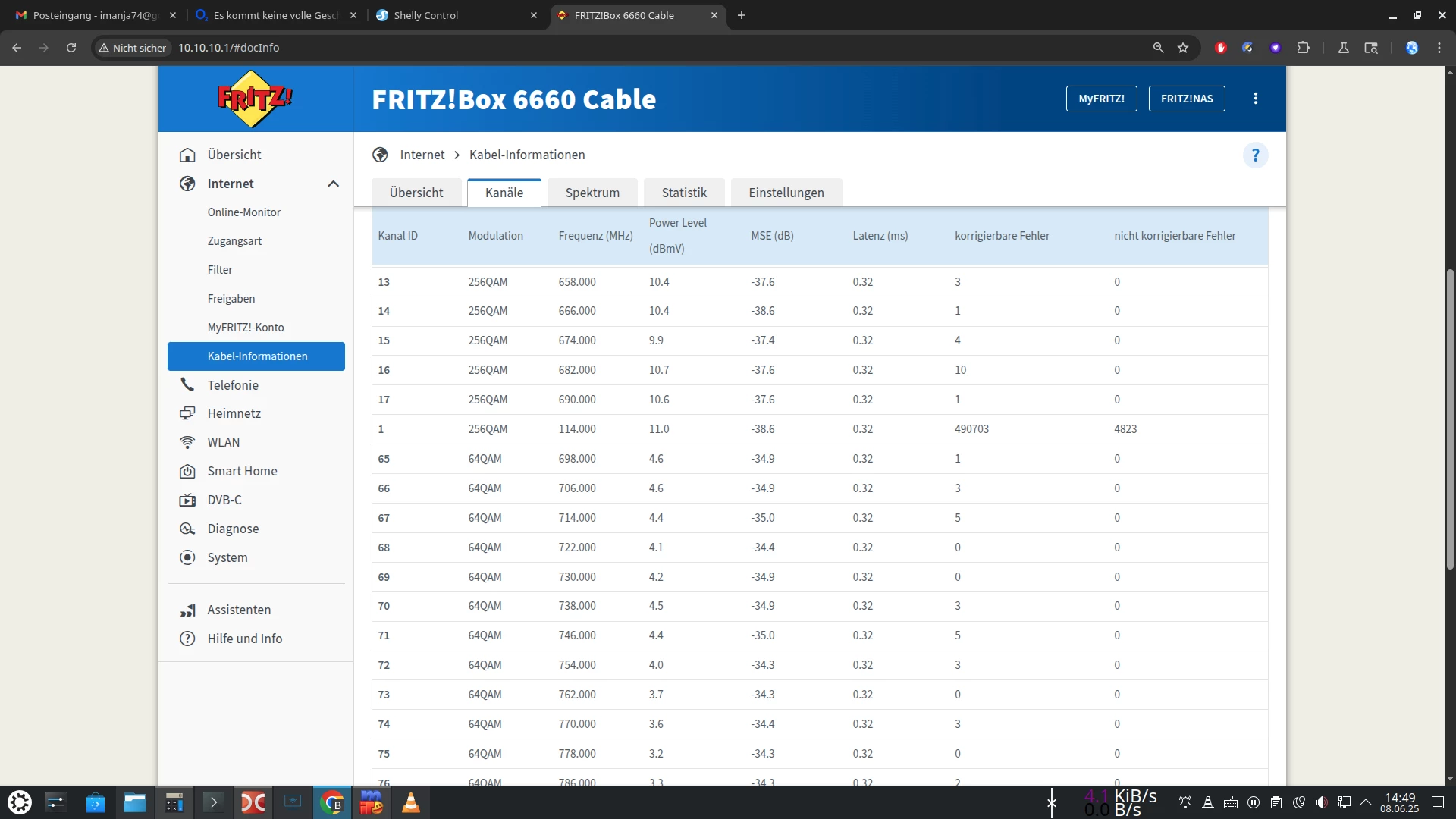
Task: Click the Diagnose icon in sidebar
Action: 187,529
